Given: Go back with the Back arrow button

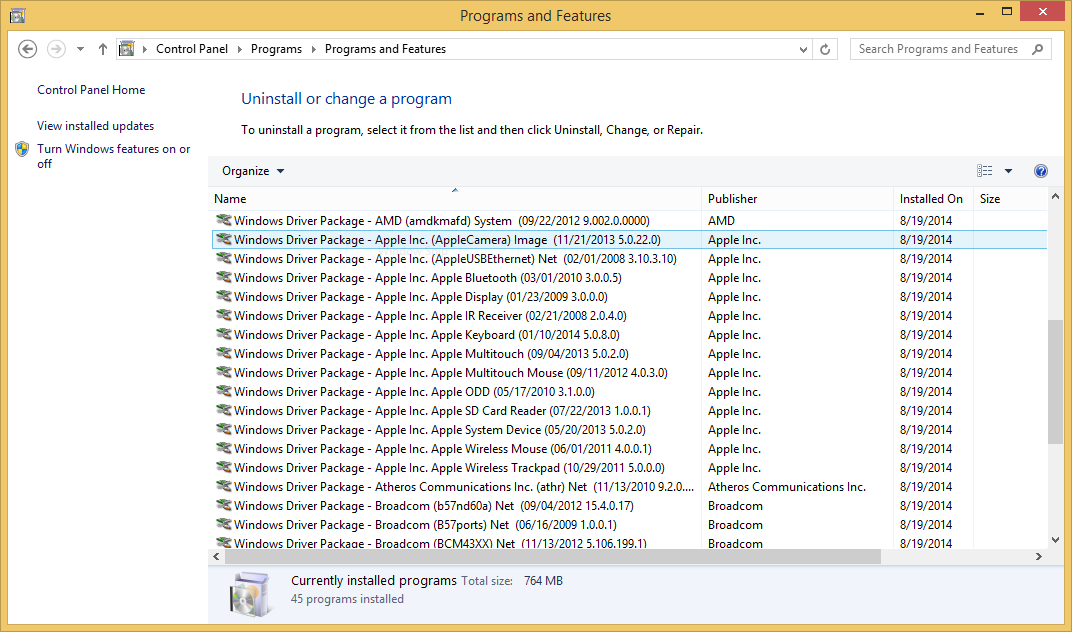Looking at the screenshot, I should [27, 49].
